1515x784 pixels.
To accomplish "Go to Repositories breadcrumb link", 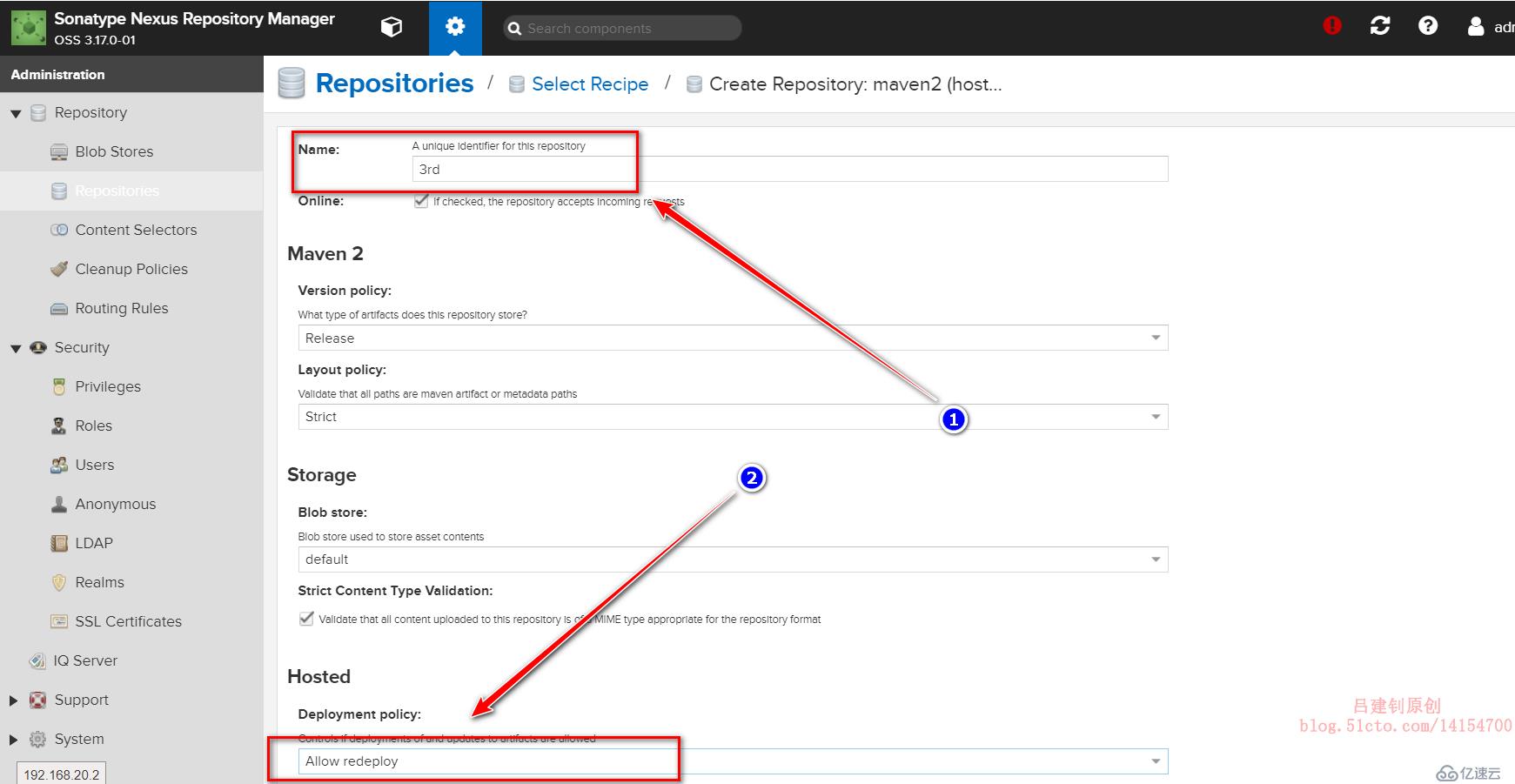I will coord(394,84).
